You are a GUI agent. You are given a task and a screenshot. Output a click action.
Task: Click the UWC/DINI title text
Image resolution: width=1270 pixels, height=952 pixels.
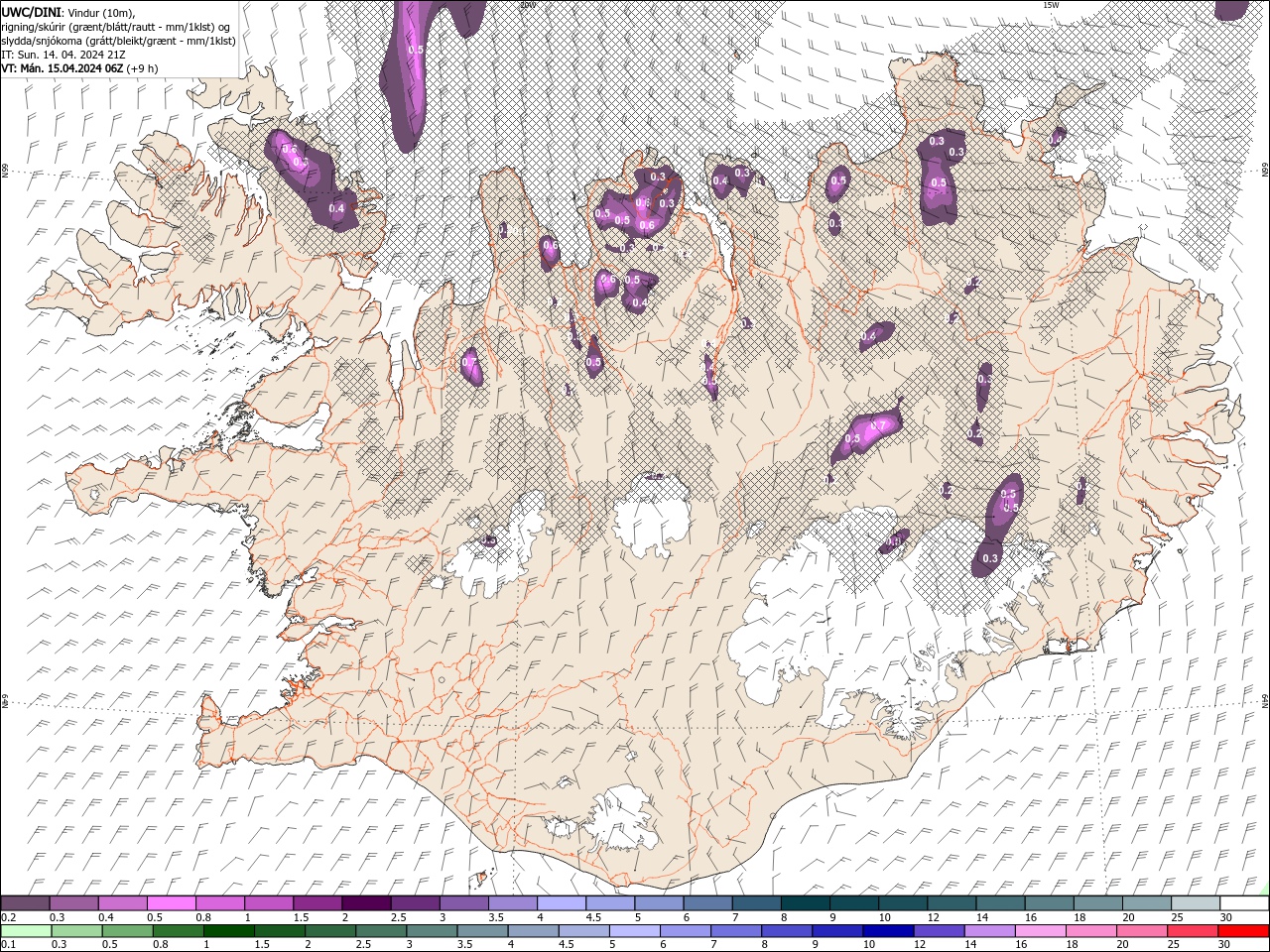[x=31, y=11]
